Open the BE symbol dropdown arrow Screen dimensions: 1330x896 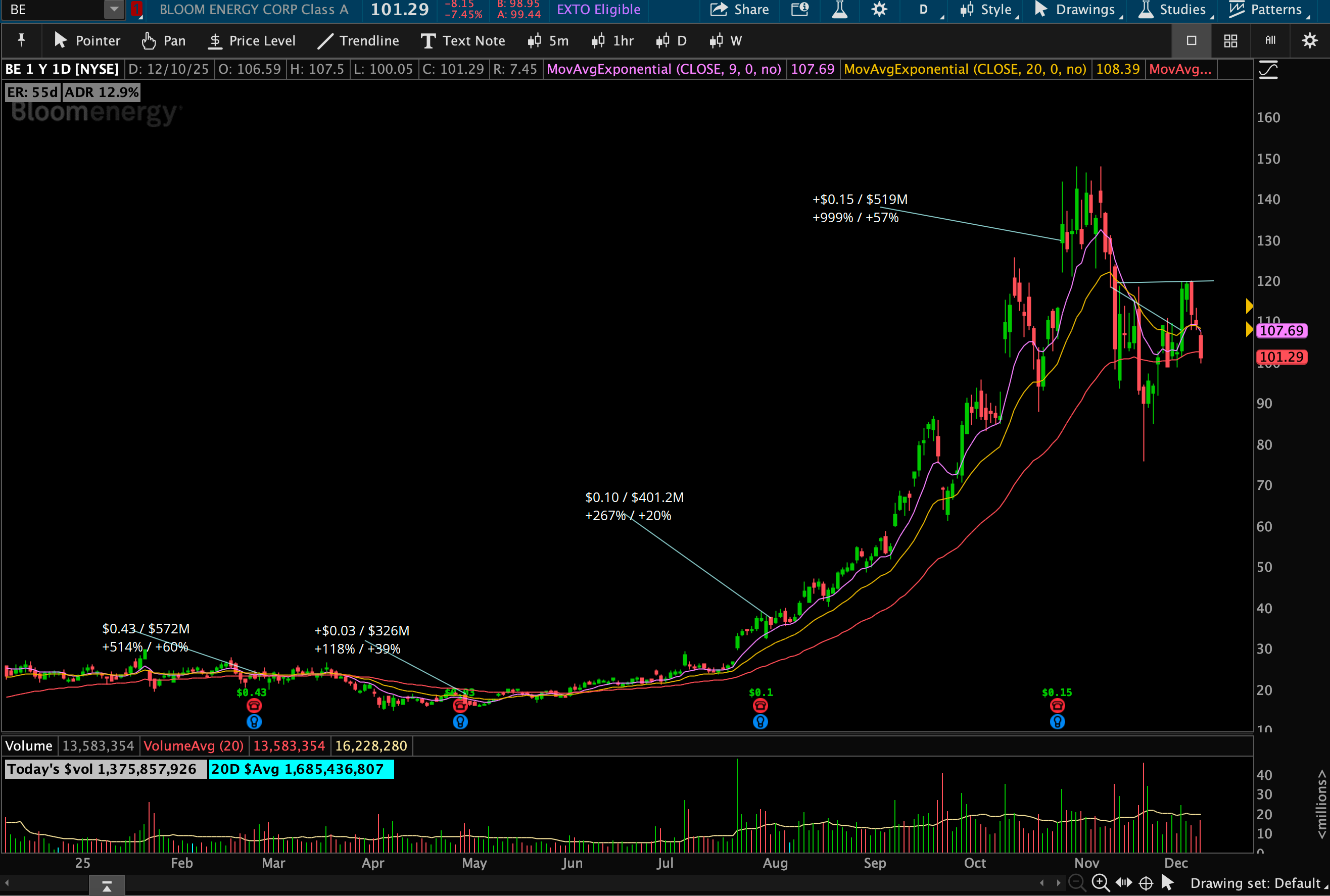(x=114, y=9)
